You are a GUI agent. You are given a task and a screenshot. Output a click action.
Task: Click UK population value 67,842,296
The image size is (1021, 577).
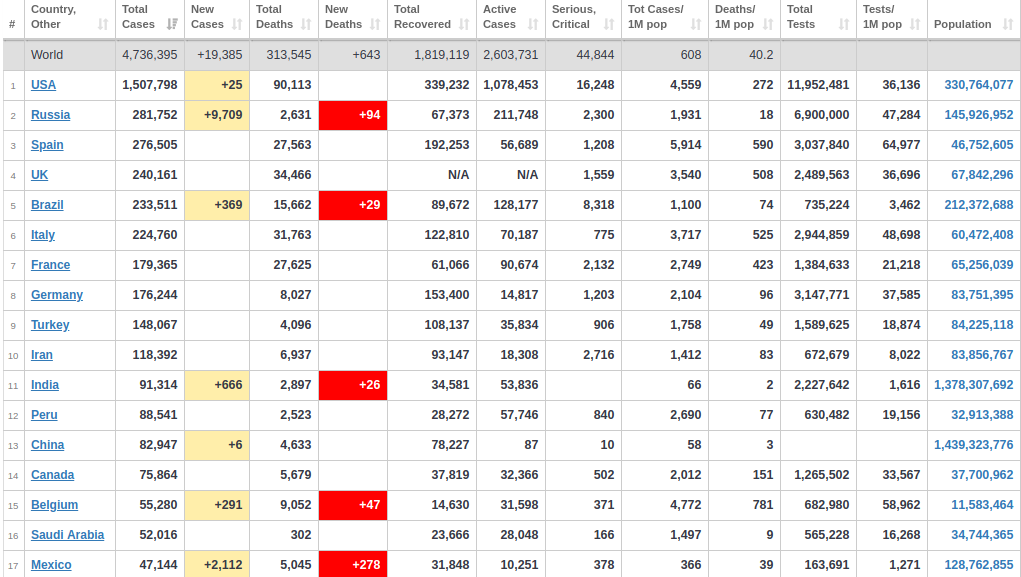(x=982, y=175)
